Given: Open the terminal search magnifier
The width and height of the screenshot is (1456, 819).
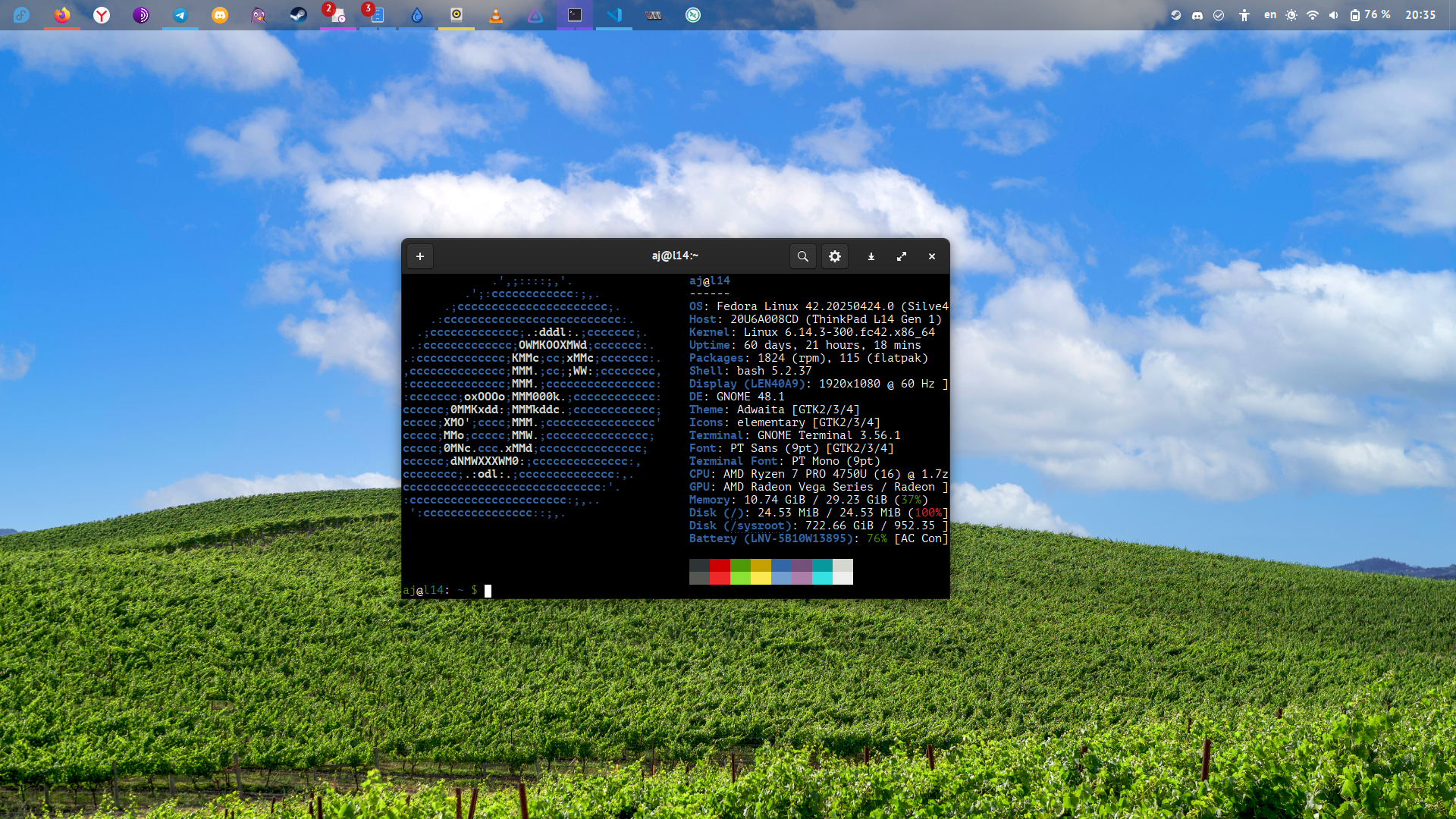Looking at the screenshot, I should point(802,256).
